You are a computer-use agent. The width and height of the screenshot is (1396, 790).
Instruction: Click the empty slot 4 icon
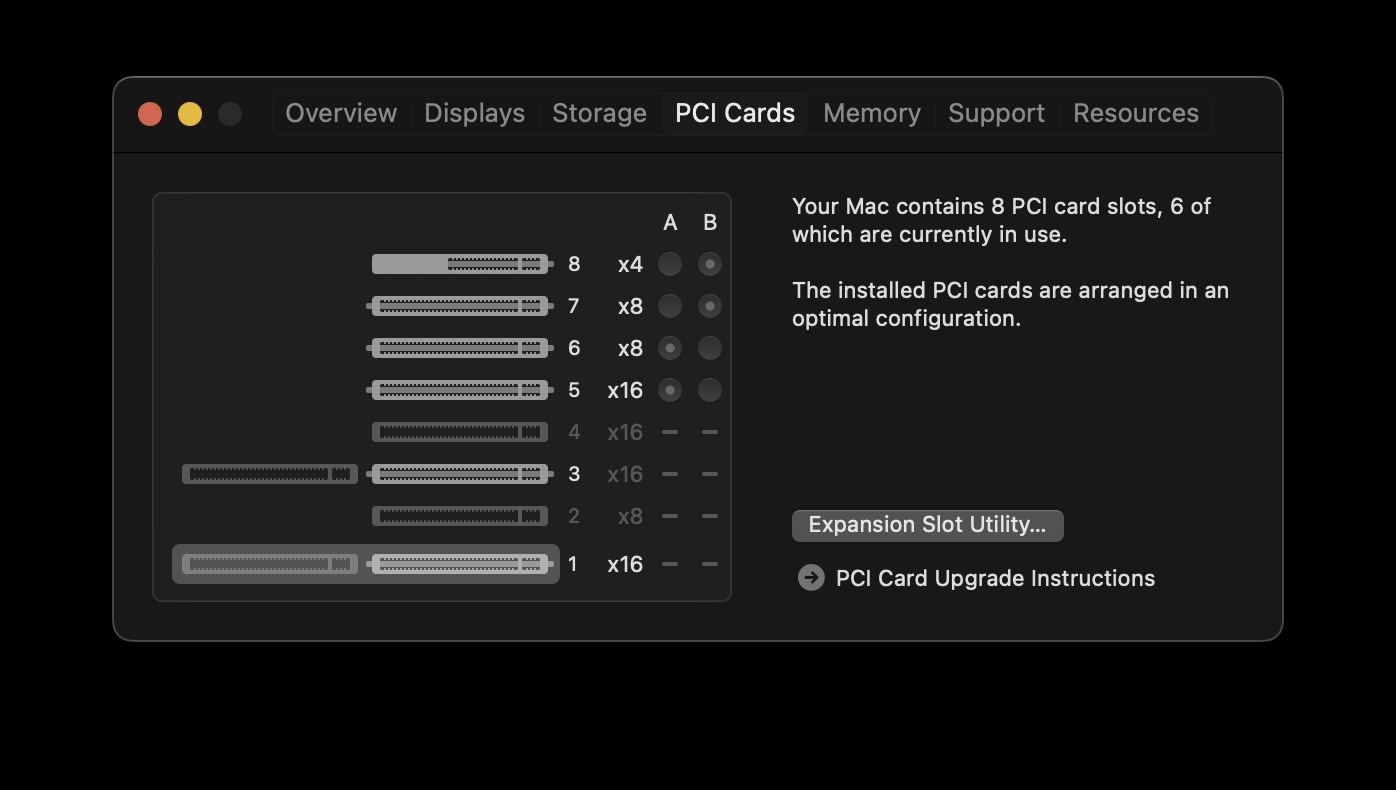460,432
